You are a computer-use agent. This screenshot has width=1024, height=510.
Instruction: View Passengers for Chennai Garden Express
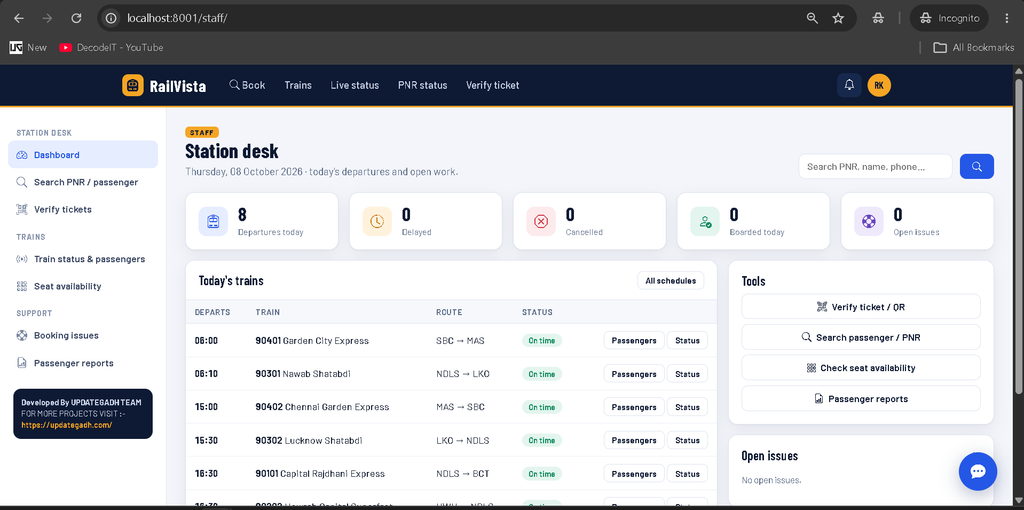(x=633, y=407)
